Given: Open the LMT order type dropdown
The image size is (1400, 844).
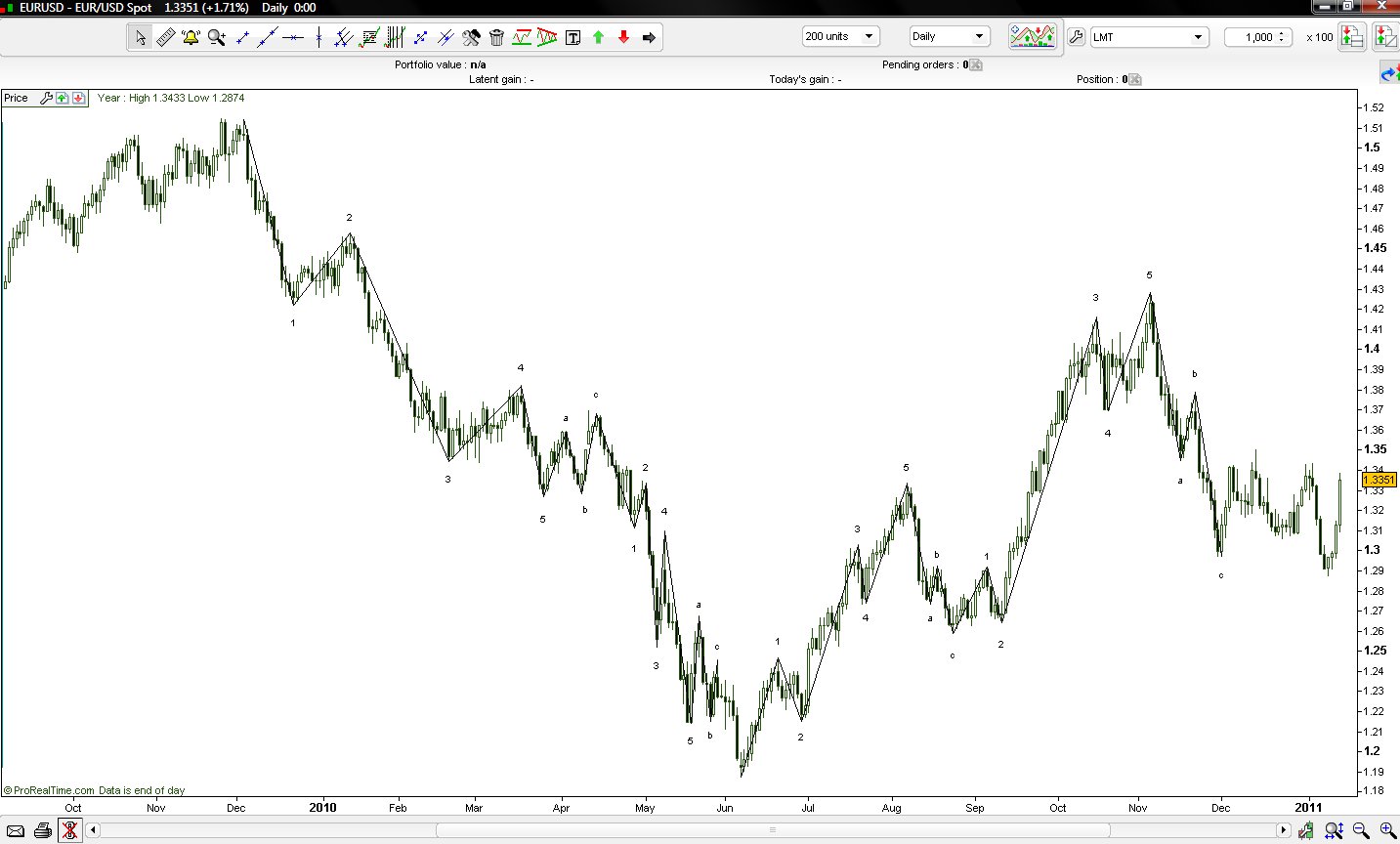Looking at the screenshot, I should tap(1148, 37).
